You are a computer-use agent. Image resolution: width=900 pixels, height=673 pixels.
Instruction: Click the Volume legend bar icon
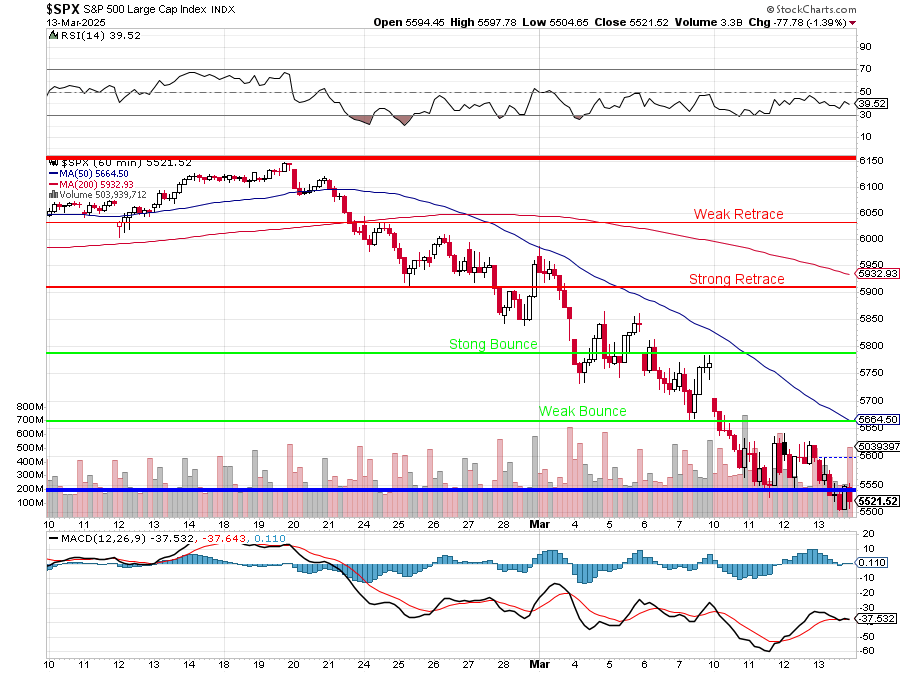pyautogui.click(x=52, y=194)
